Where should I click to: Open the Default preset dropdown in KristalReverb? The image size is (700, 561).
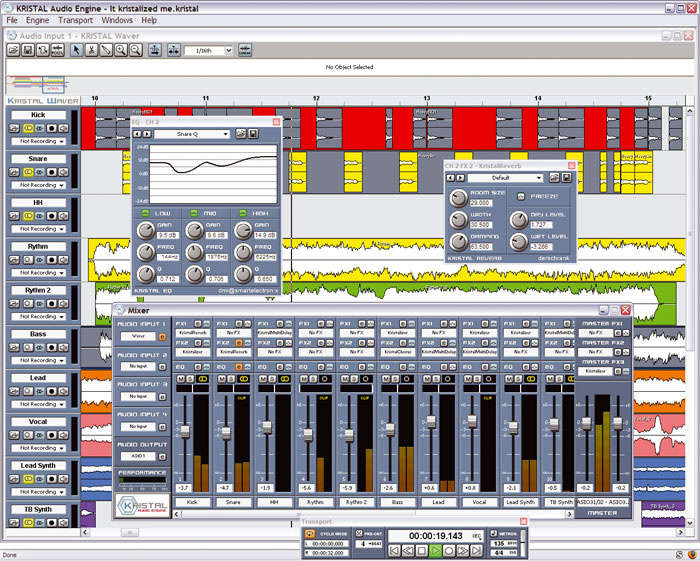(x=505, y=178)
